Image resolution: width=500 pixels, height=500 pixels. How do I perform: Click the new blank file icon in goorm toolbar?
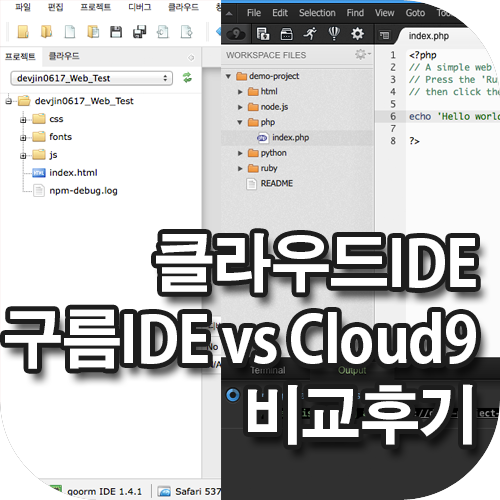pyautogui.click(x=70, y=32)
